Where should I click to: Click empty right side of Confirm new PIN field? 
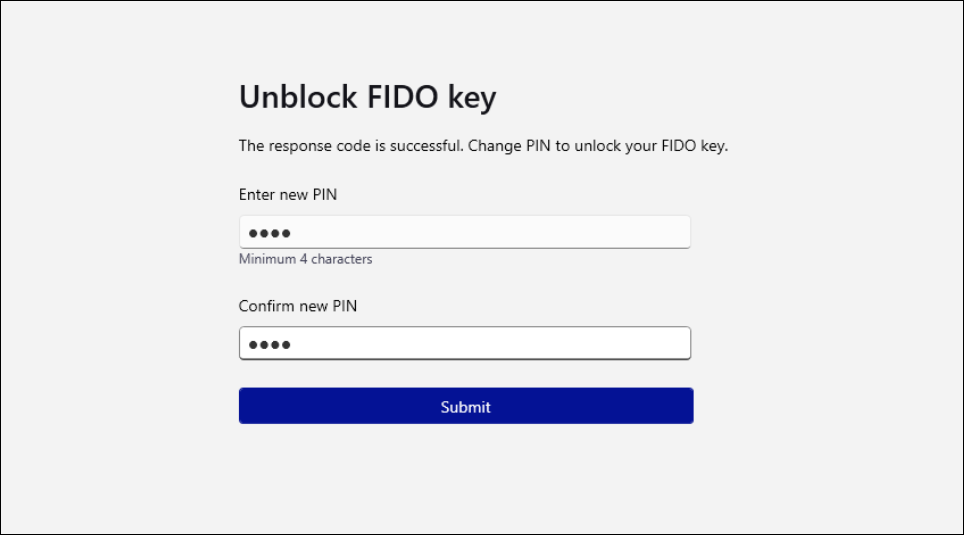click(x=600, y=344)
